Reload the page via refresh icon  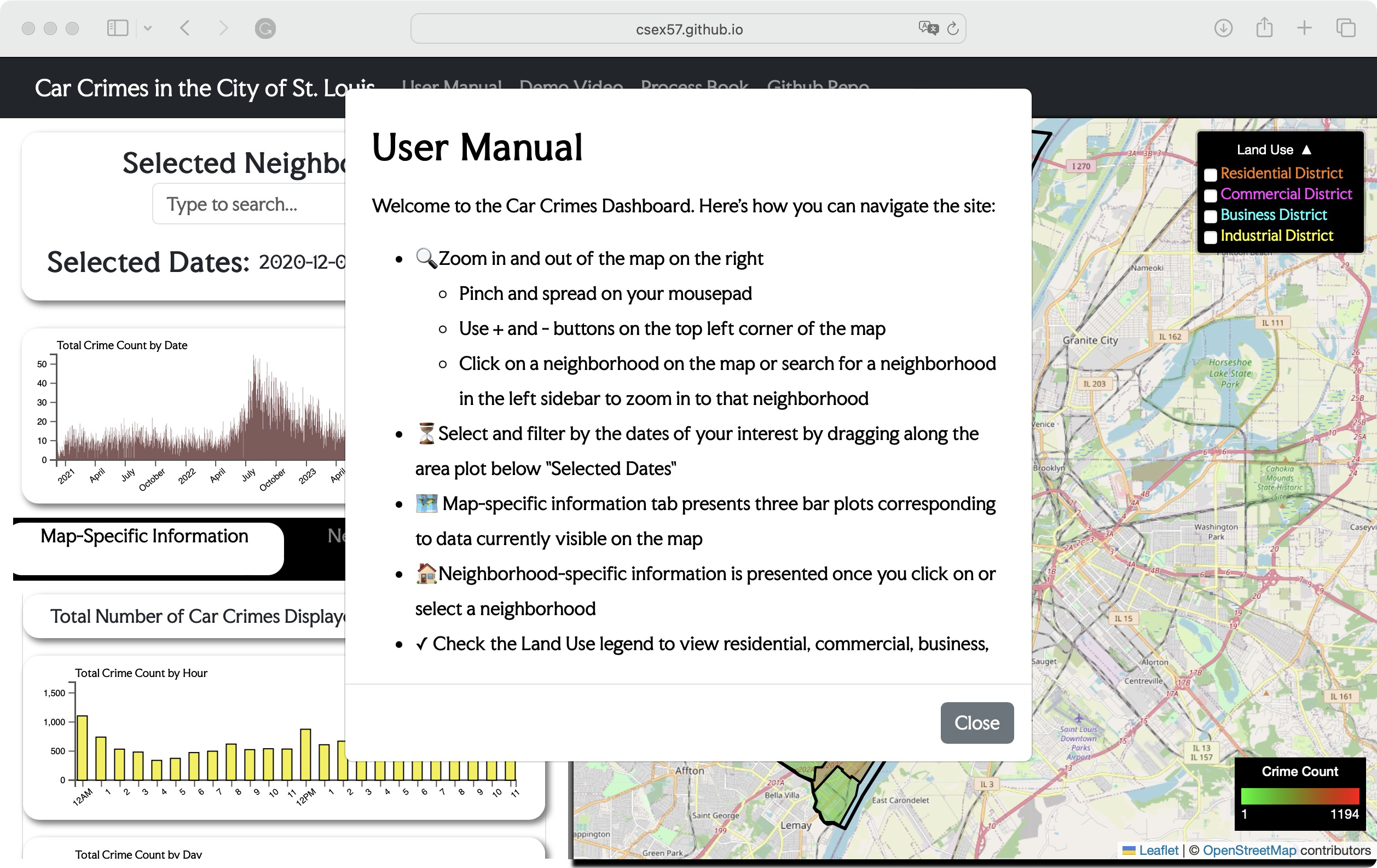pyautogui.click(x=952, y=28)
